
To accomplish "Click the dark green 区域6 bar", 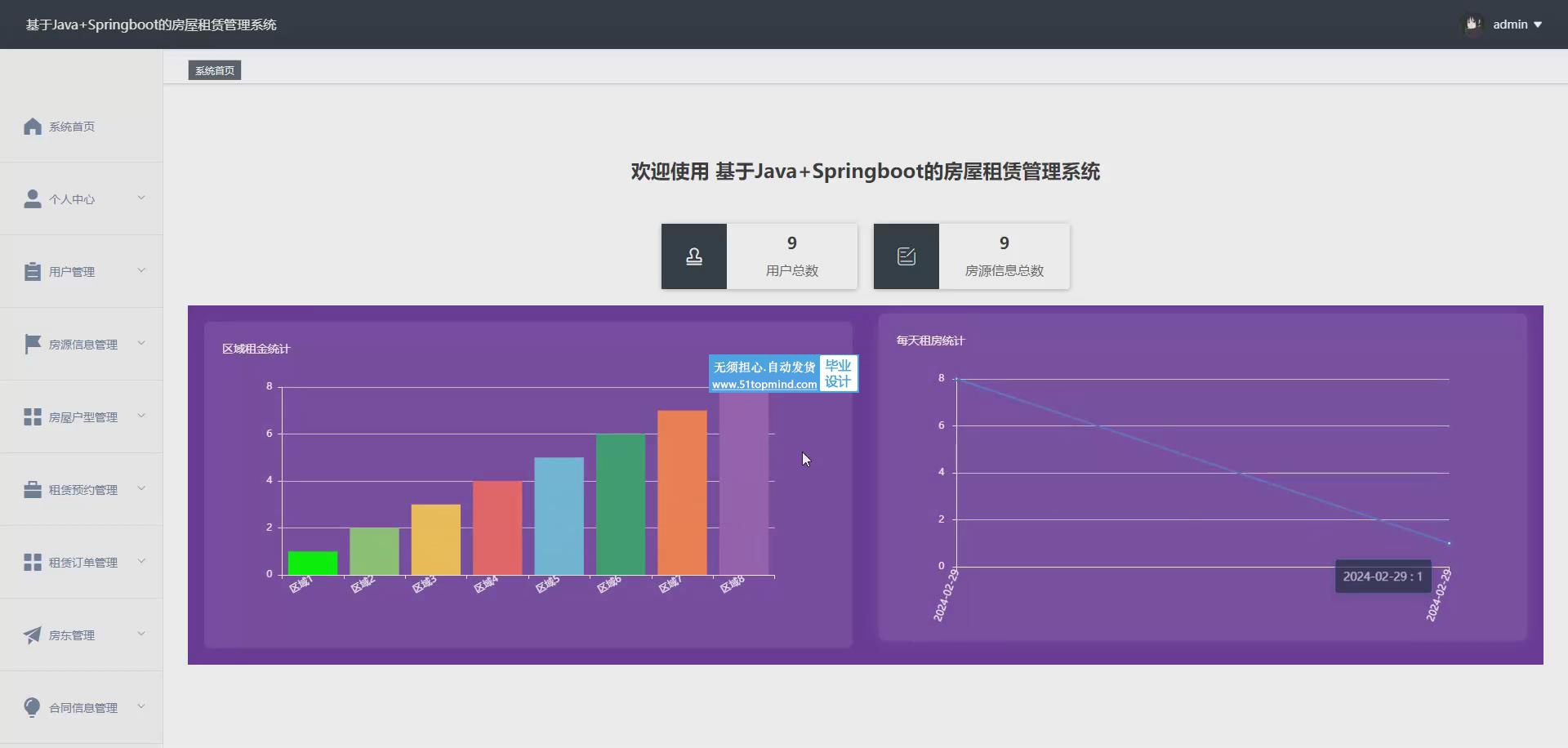I will (621, 504).
